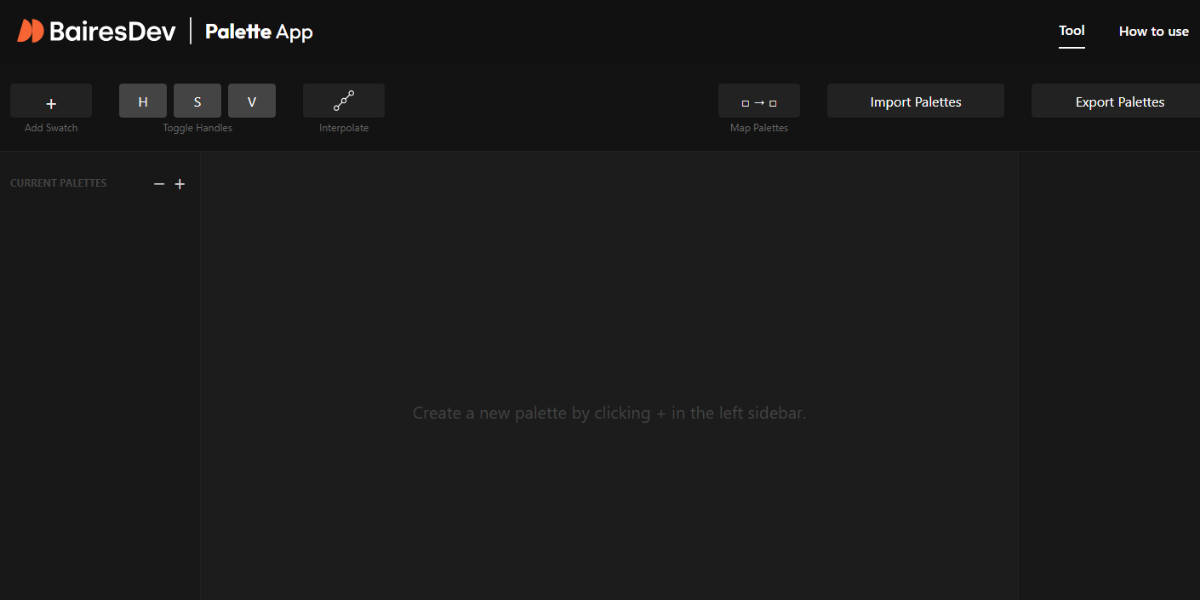Open the Map Palettes squares-arrow icon
This screenshot has width=1200, height=600.
coord(758,102)
